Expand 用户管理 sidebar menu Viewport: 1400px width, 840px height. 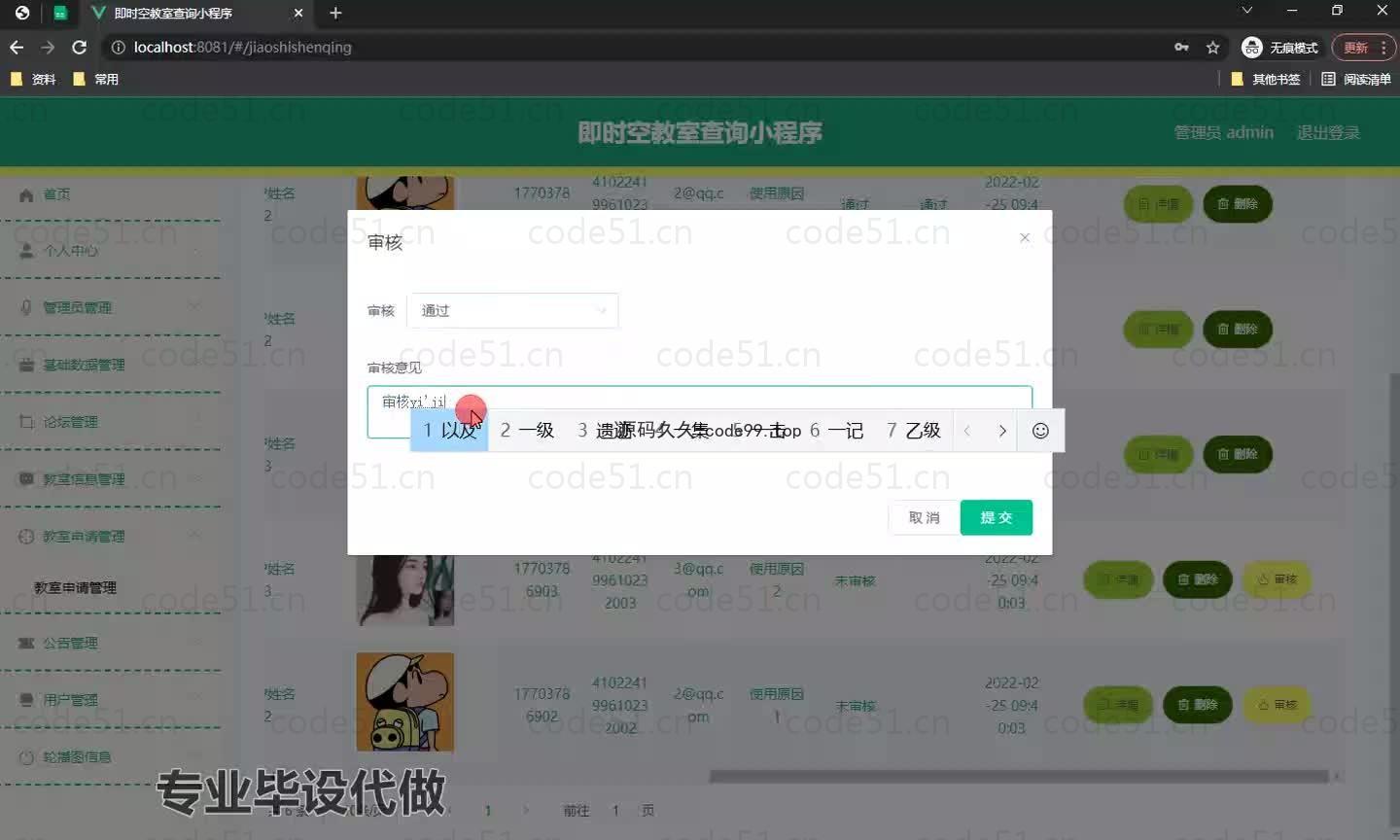[x=110, y=700]
